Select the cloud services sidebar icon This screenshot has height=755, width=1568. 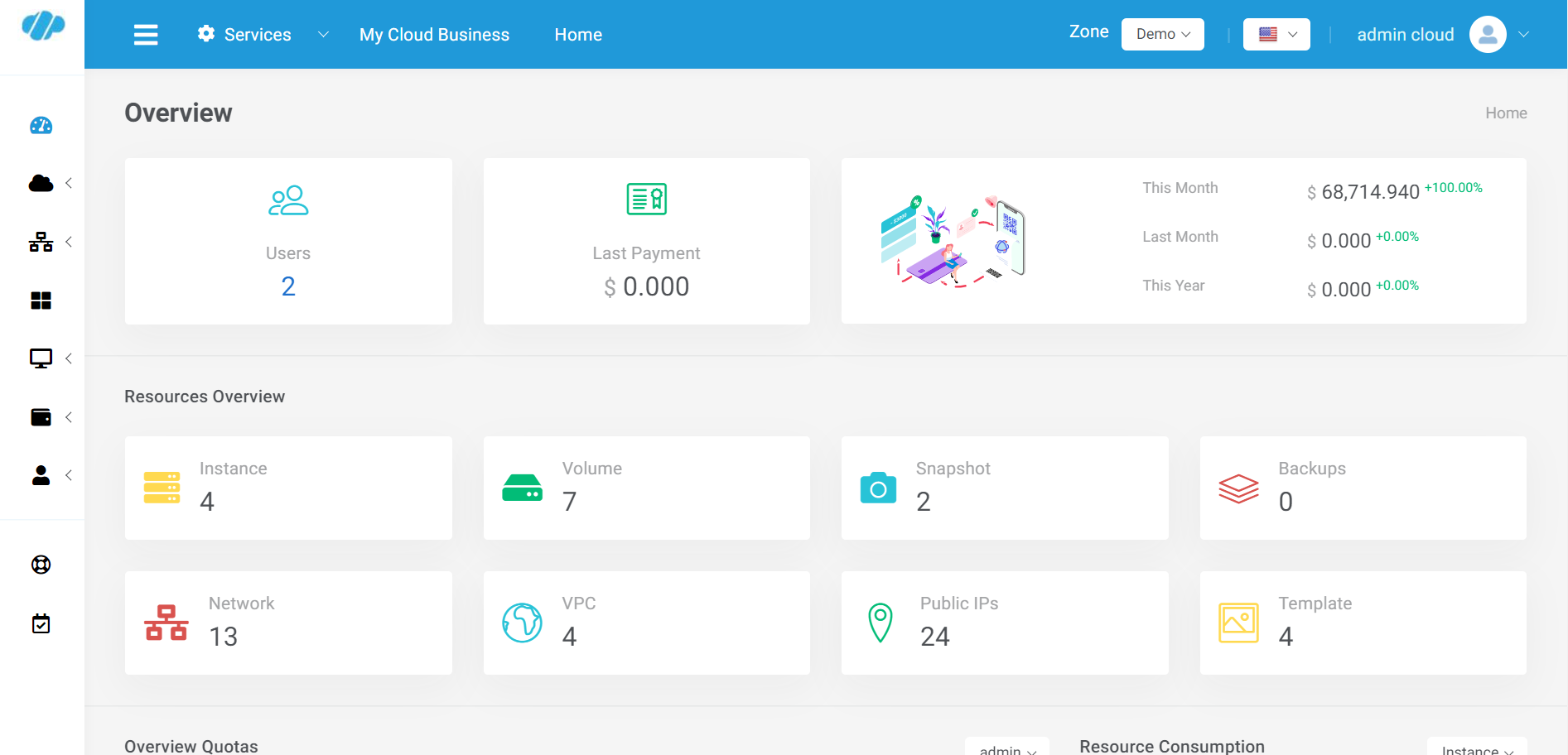point(39,183)
